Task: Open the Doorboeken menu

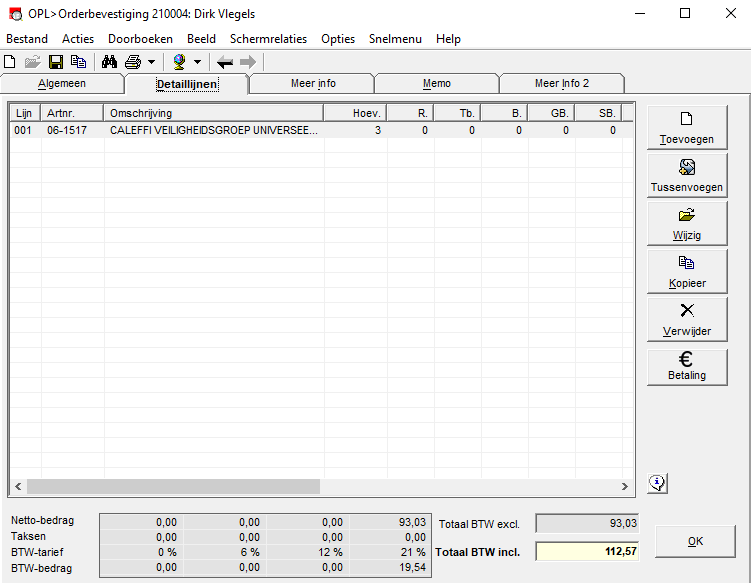Action: pyautogui.click(x=140, y=39)
